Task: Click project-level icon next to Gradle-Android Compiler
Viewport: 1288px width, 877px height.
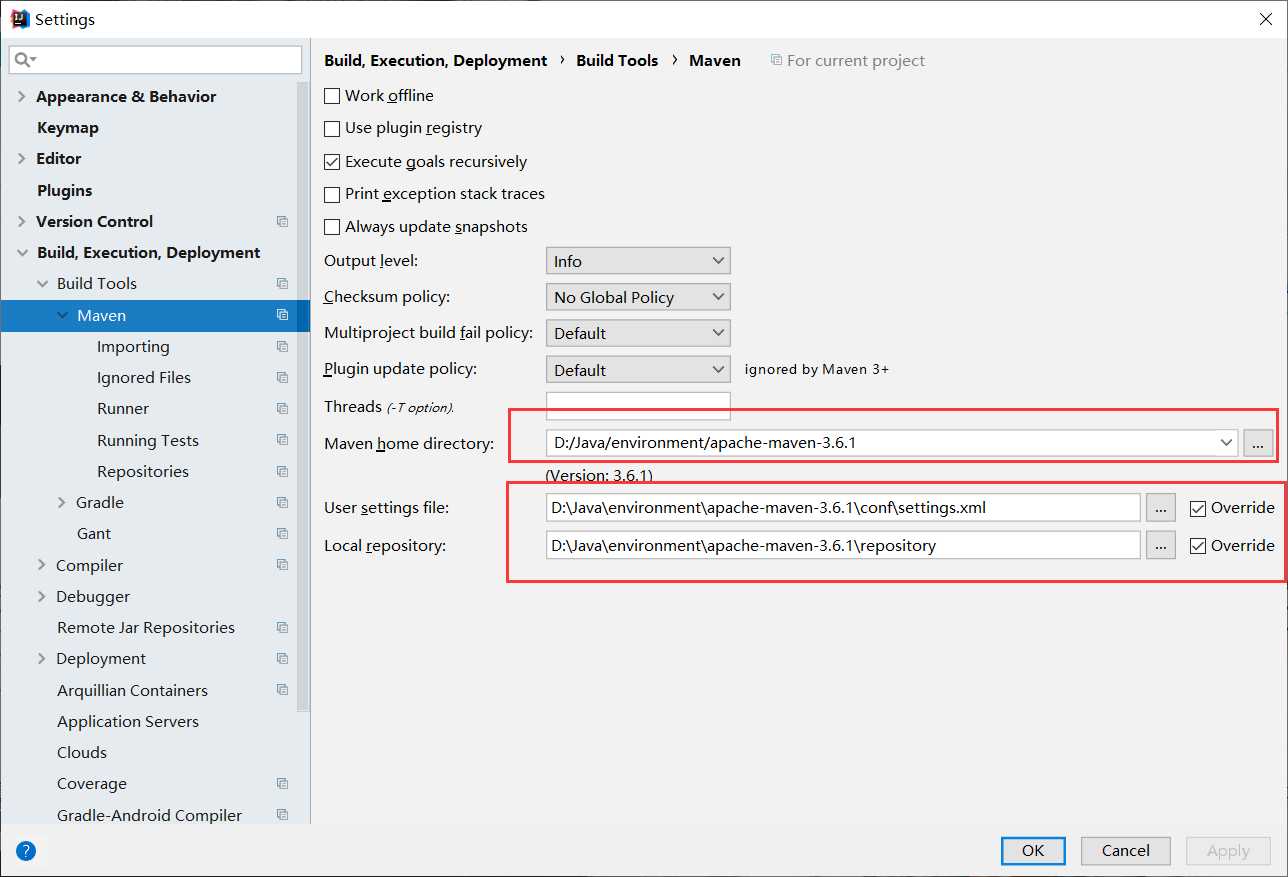Action: coord(282,816)
